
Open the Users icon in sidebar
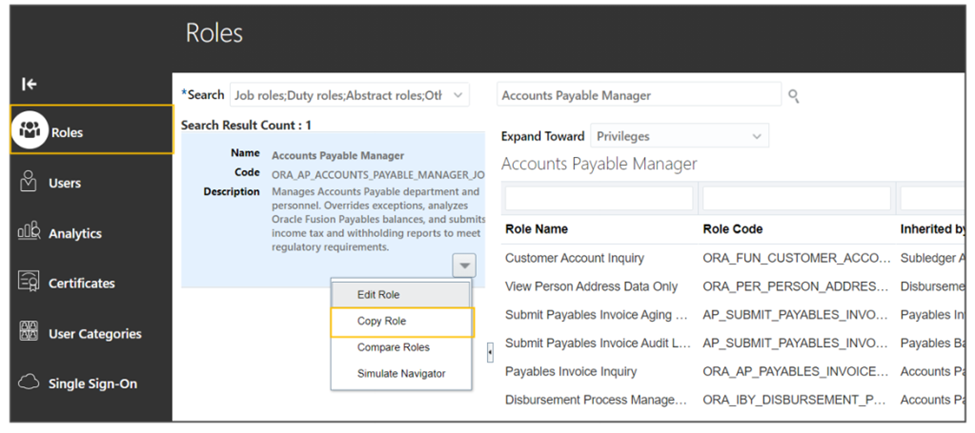coord(29,182)
